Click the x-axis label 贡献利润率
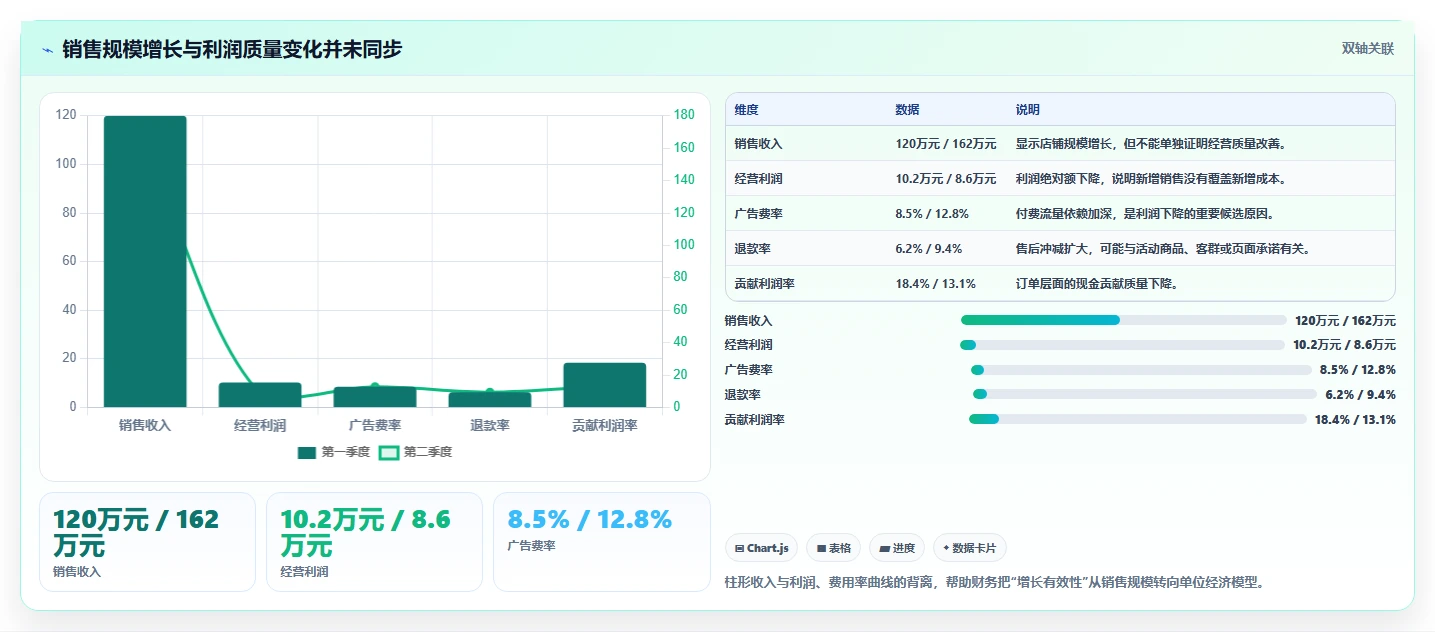 coord(604,425)
